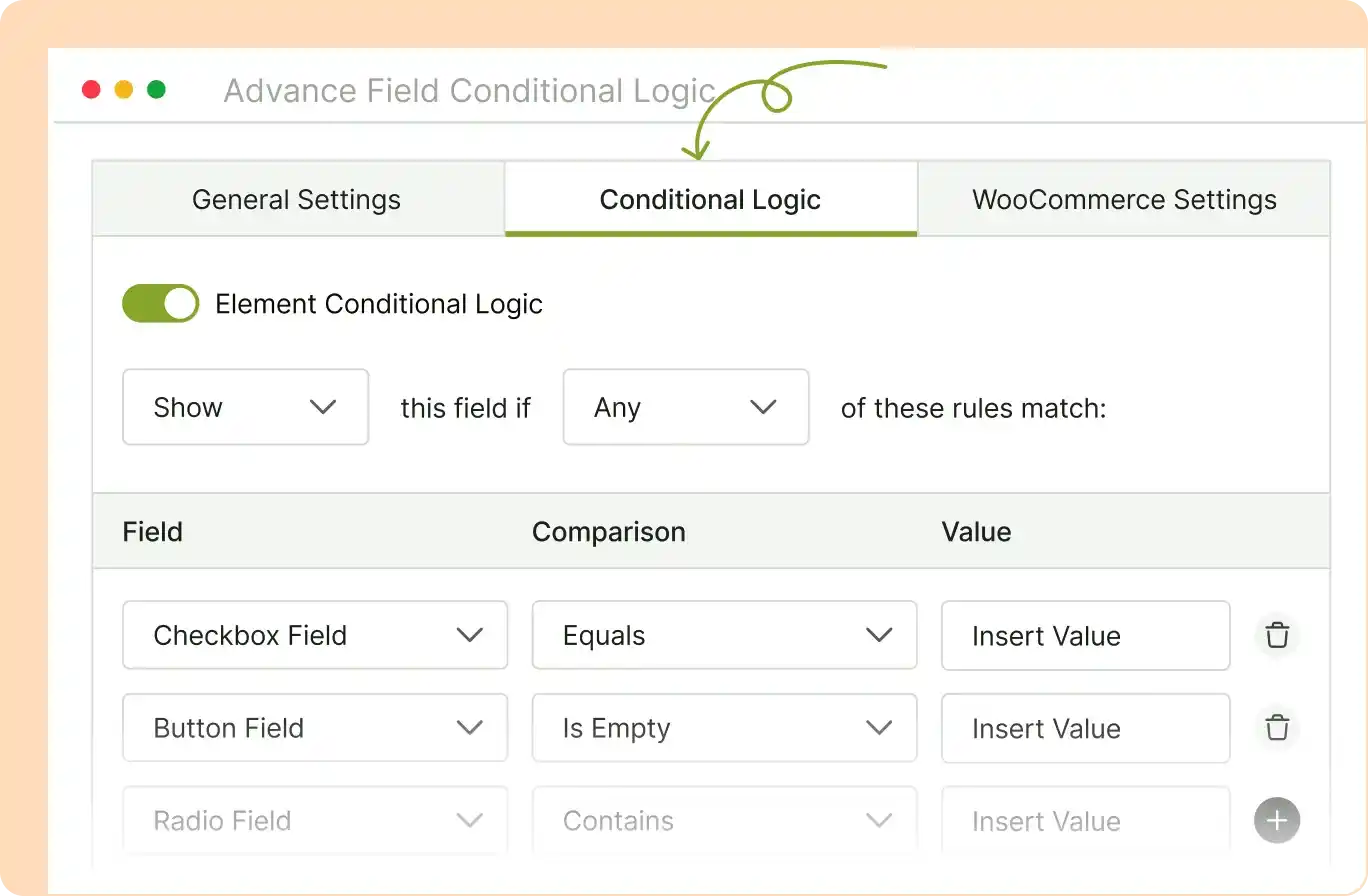Click Insert Value field in Button row
The height and width of the screenshot is (896, 1368).
click(x=1085, y=728)
